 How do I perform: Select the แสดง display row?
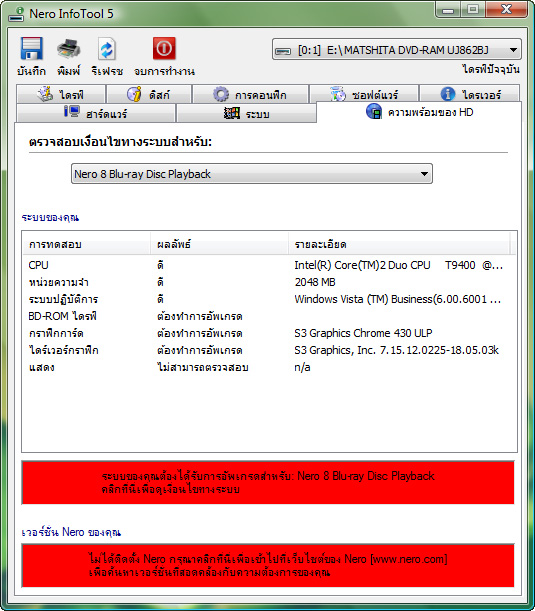click(x=269, y=367)
